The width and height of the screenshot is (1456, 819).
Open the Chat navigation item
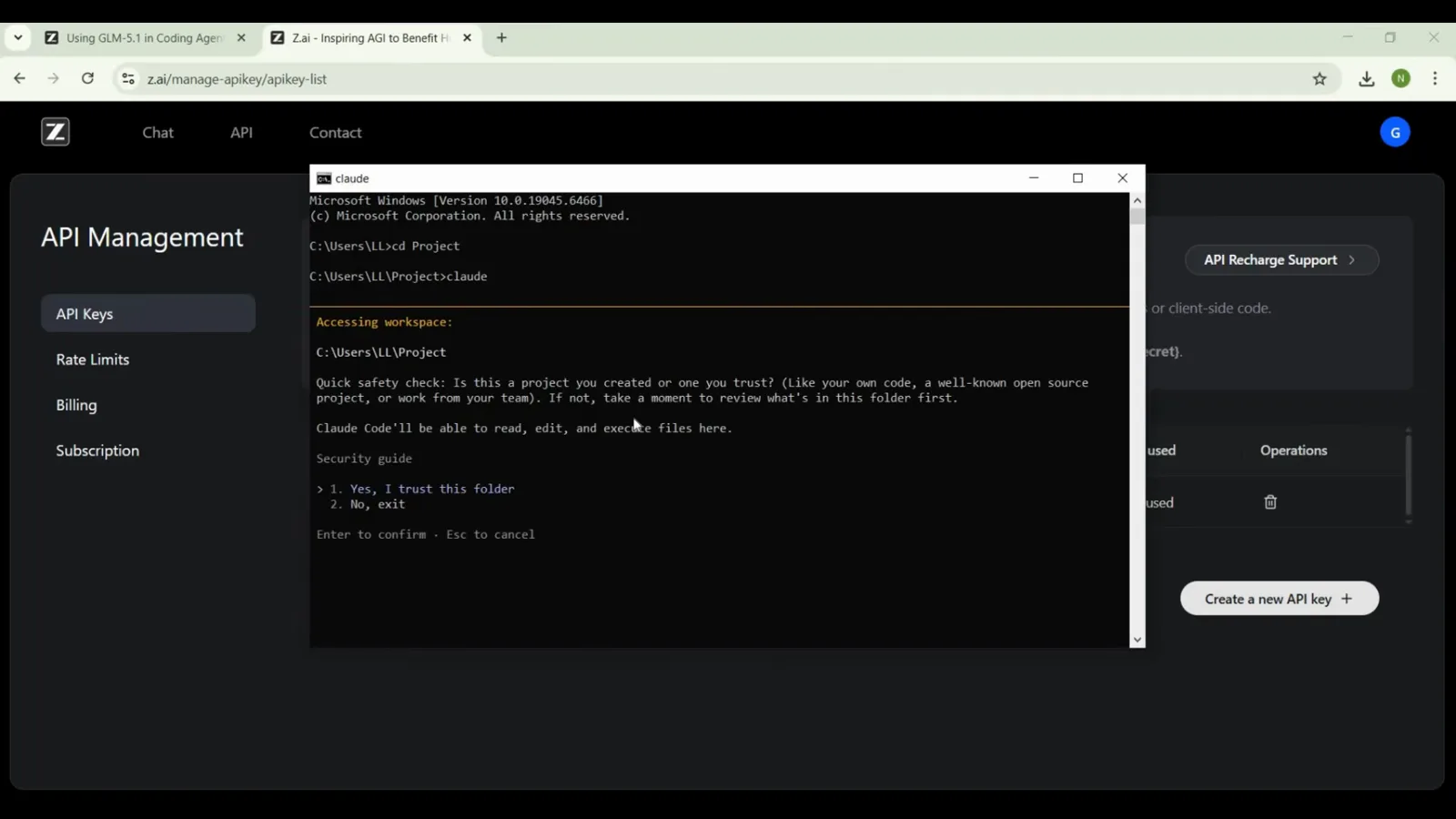point(157,133)
